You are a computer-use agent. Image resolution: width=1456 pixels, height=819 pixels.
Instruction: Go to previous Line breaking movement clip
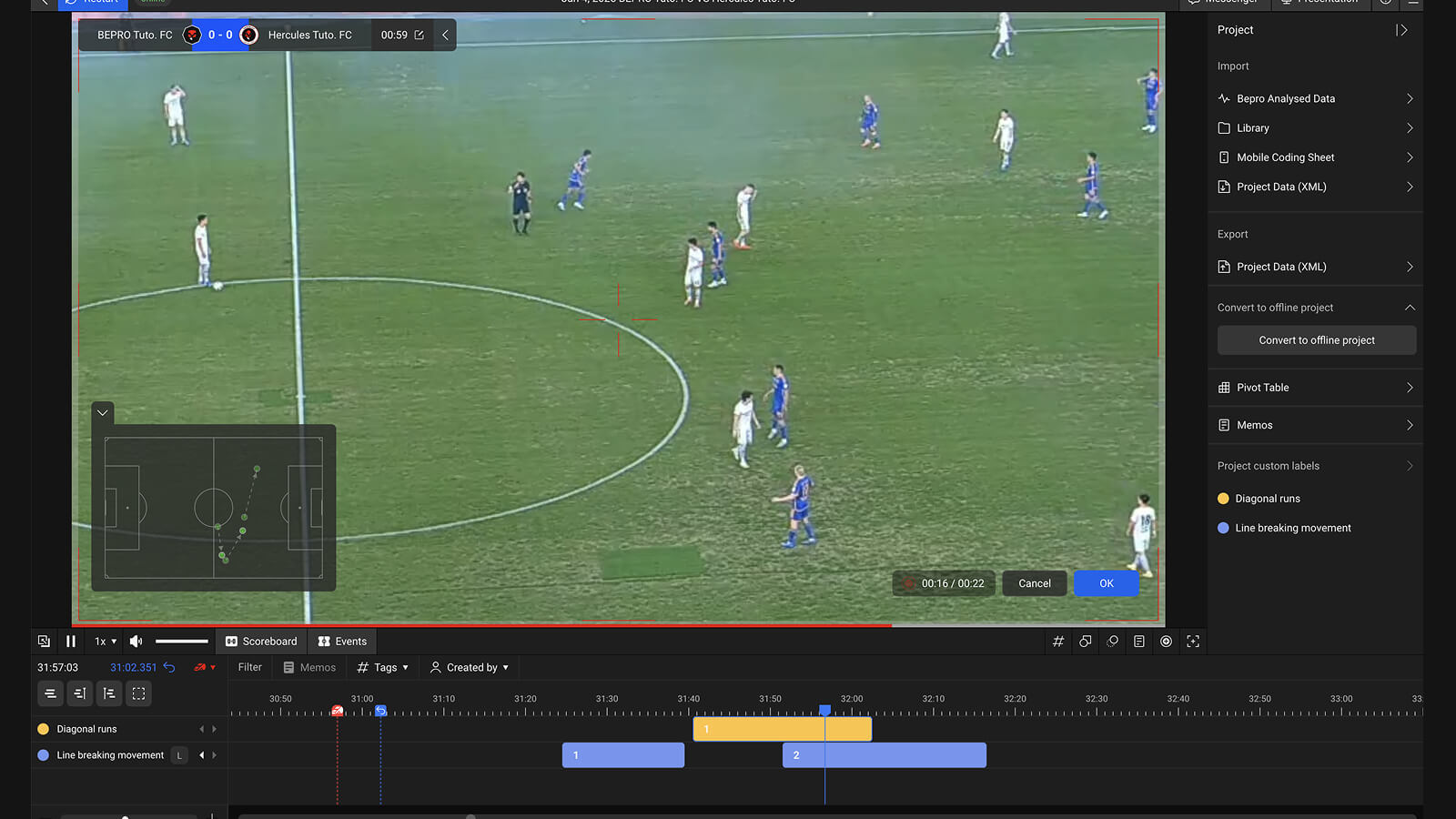202,755
